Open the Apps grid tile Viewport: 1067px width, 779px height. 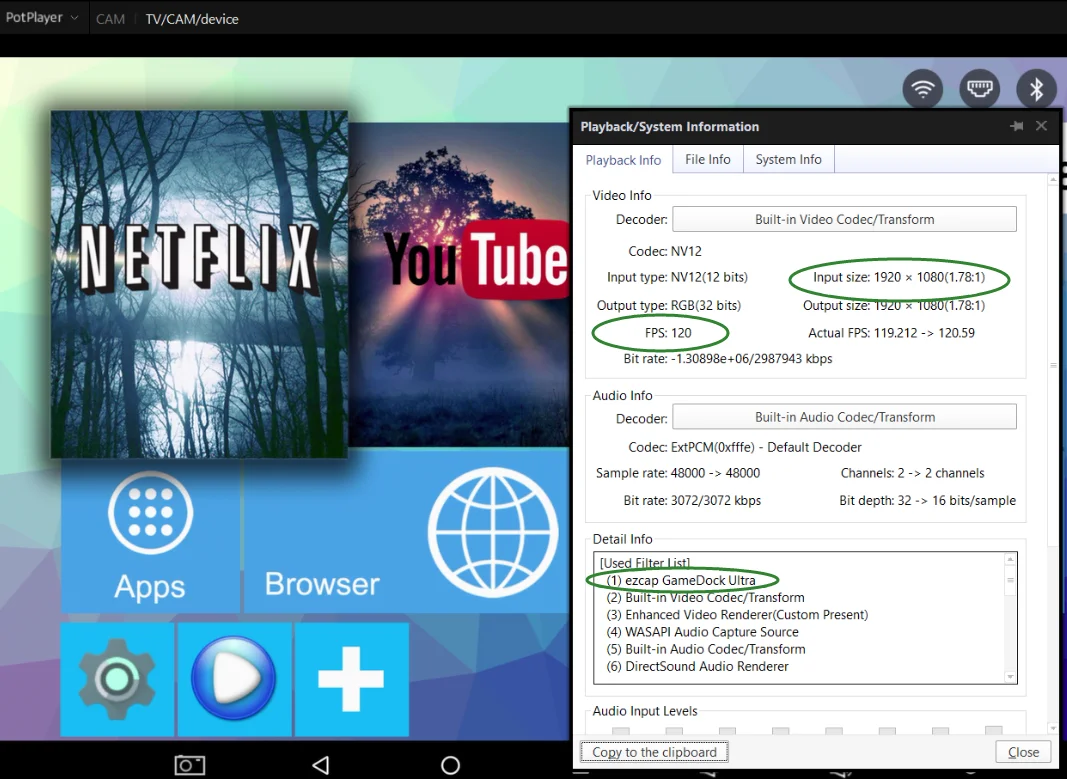(150, 535)
